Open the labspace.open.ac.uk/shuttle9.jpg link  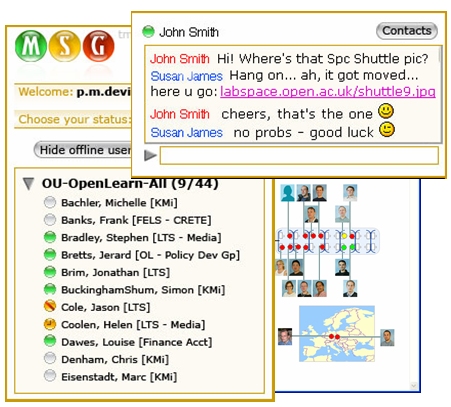coord(328,91)
